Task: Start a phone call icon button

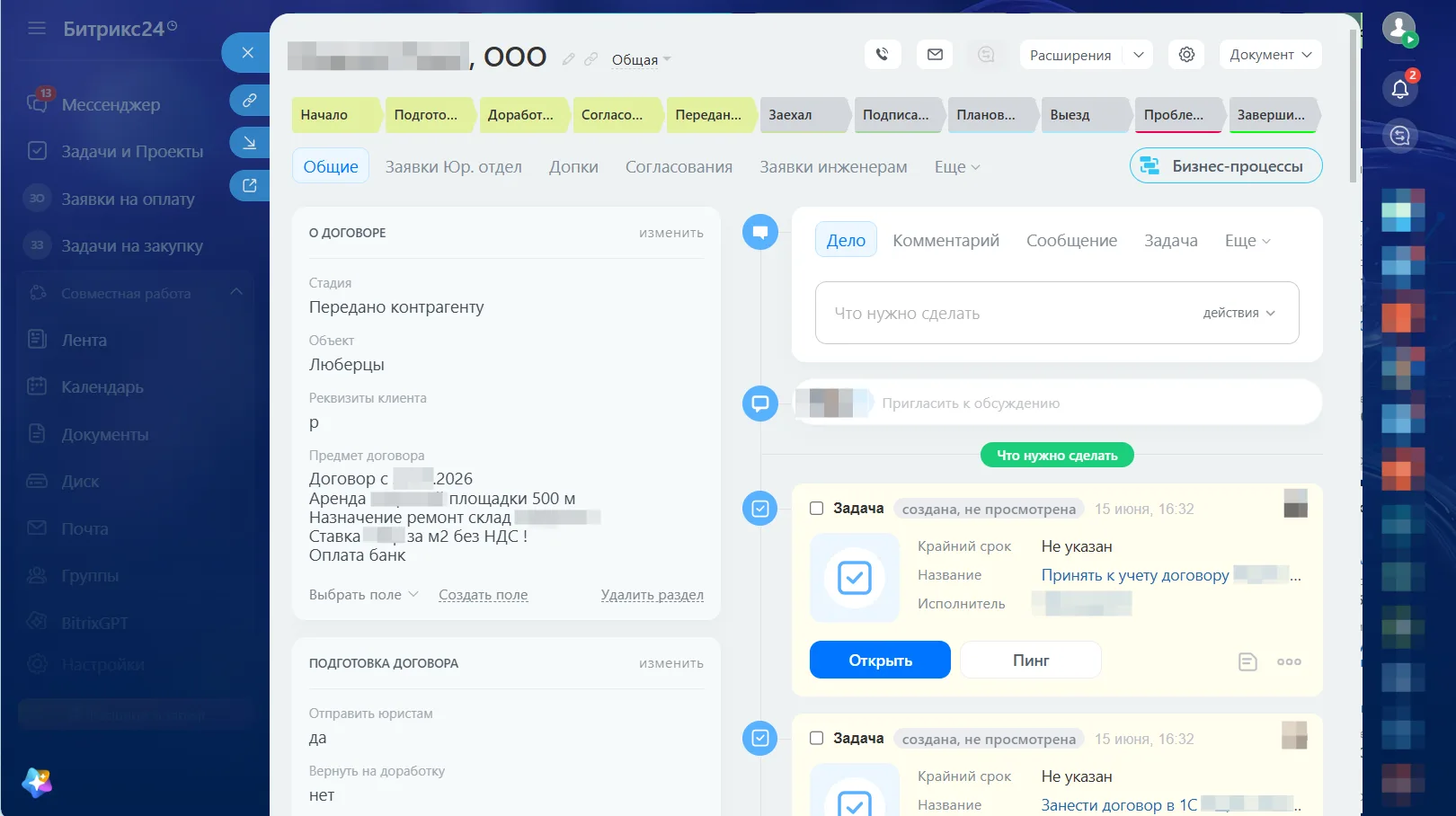Action: (883, 55)
